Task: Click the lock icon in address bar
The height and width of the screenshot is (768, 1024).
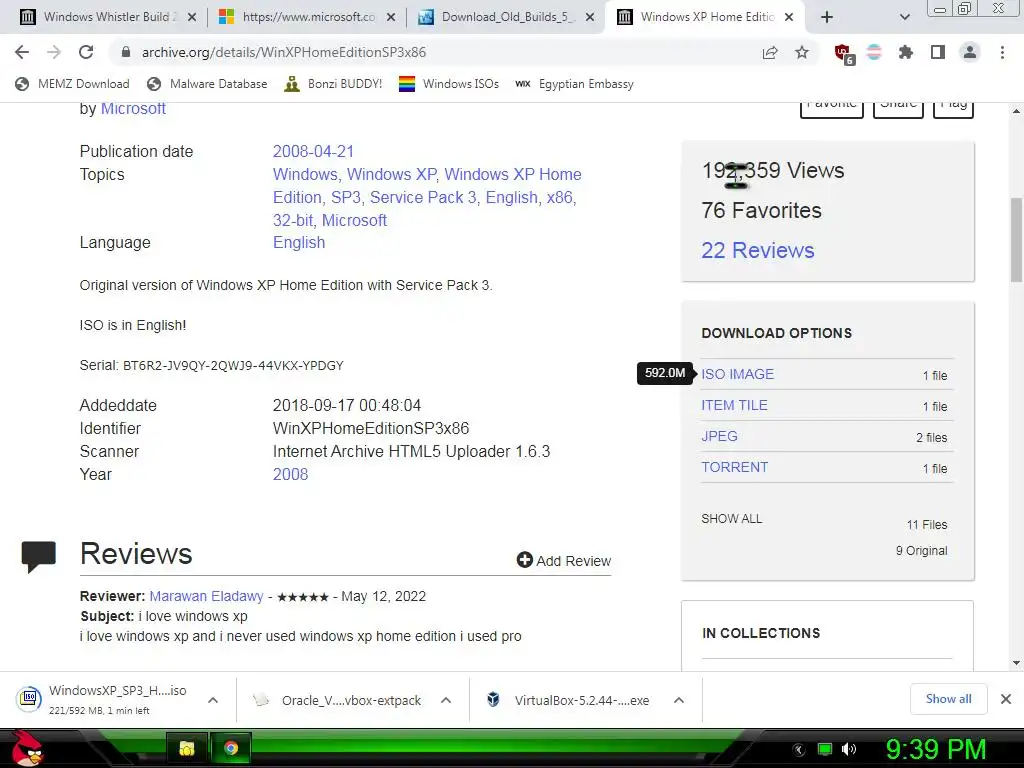Action: coord(126,52)
